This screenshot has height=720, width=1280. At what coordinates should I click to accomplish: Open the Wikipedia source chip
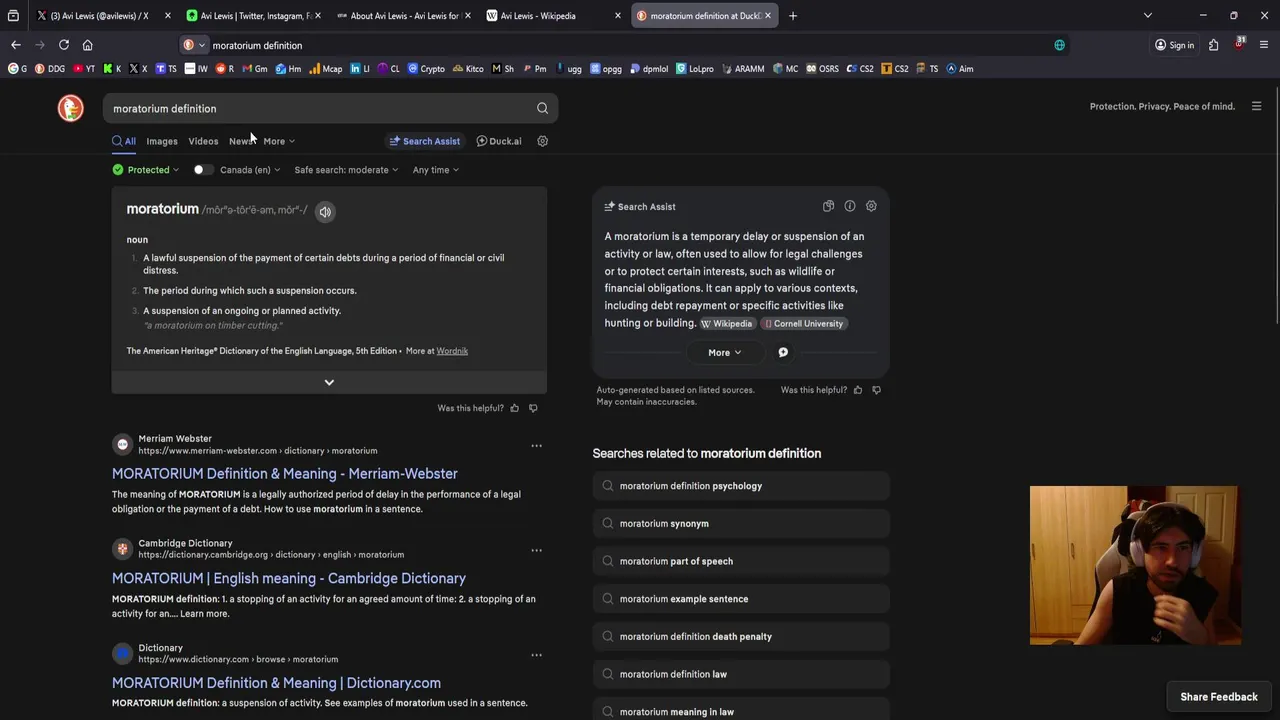(727, 324)
